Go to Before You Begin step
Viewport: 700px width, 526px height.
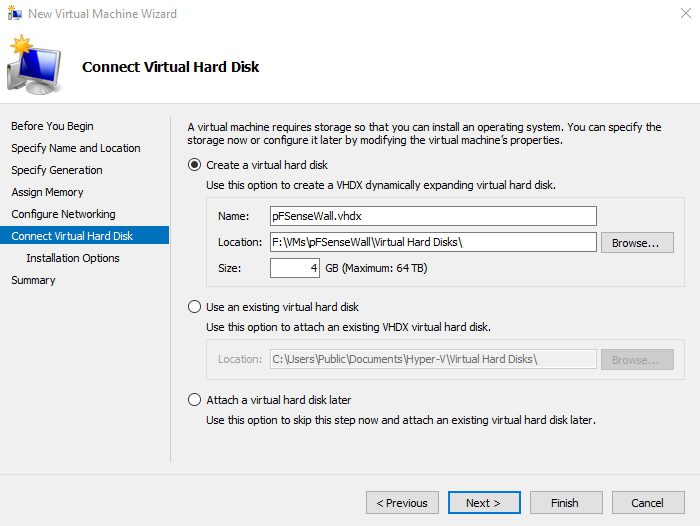(52, 126)
